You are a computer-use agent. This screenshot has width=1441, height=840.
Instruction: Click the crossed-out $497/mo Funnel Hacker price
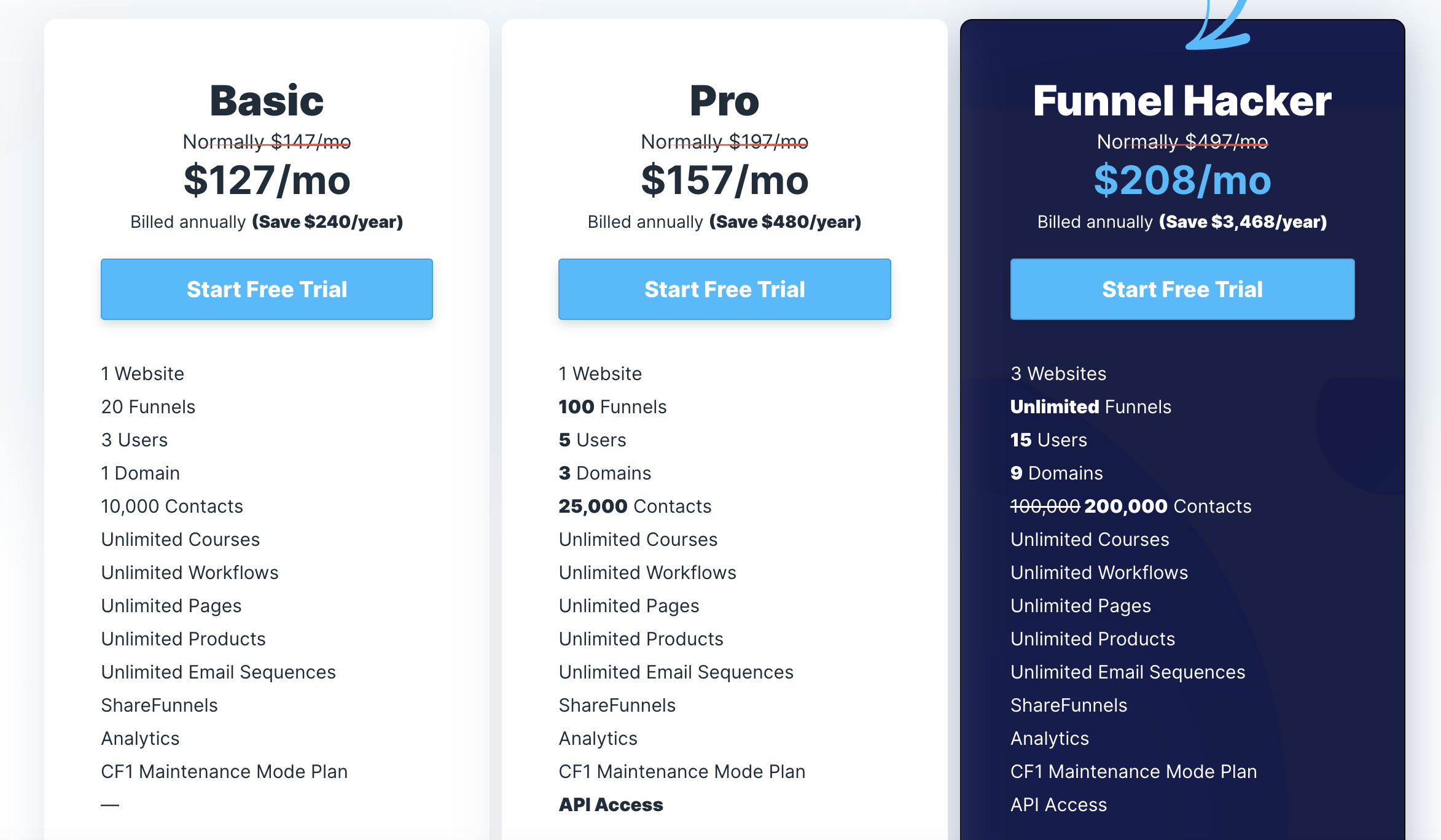tap(1182, 141)
